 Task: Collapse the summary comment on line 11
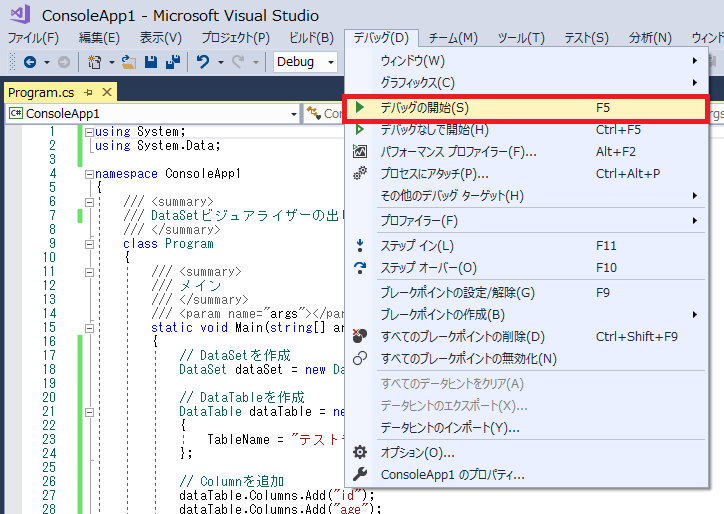click(x=90, y=272)
